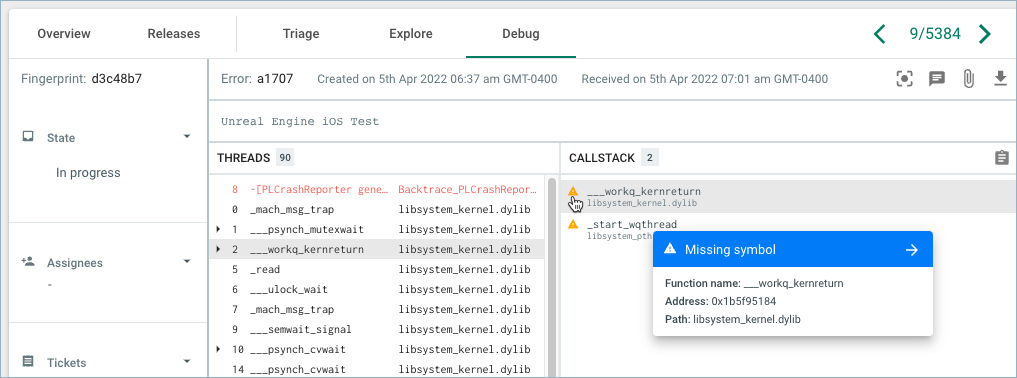Select thread 8 PLCrashReporter row
The height and width of the screenshot is (378, 1017).
377,190
